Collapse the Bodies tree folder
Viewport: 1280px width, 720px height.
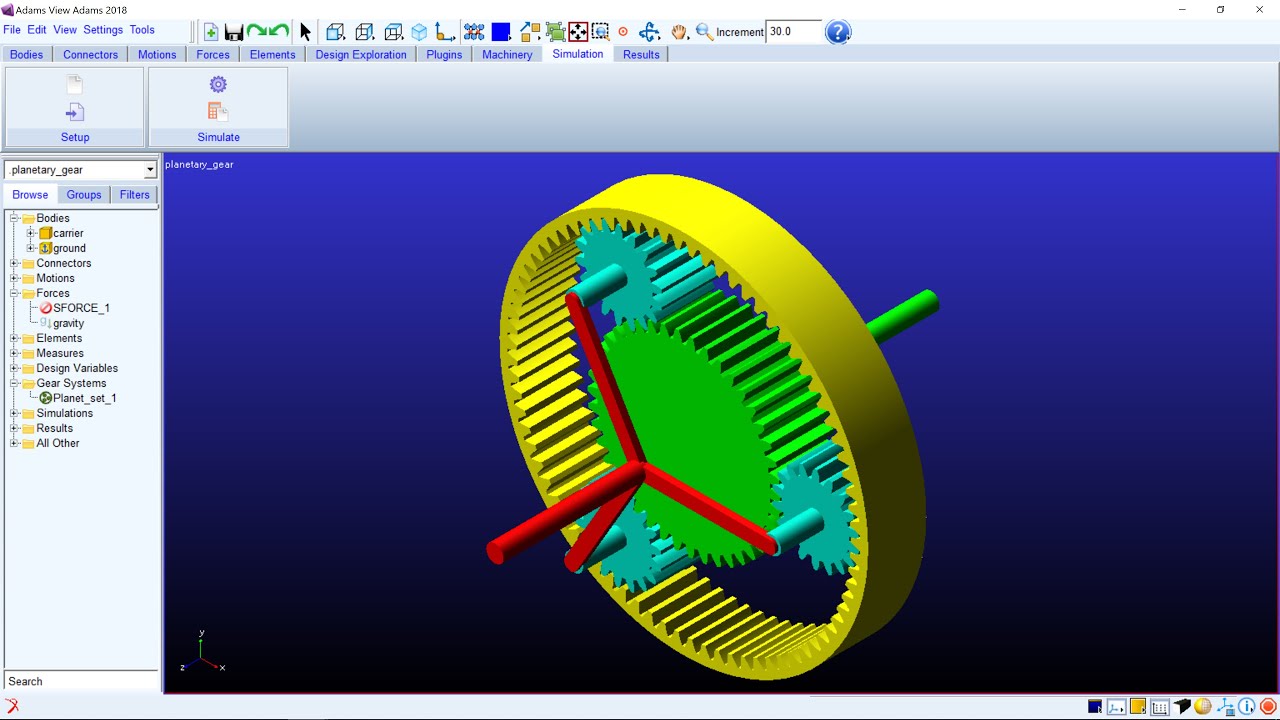coord(15,218)
